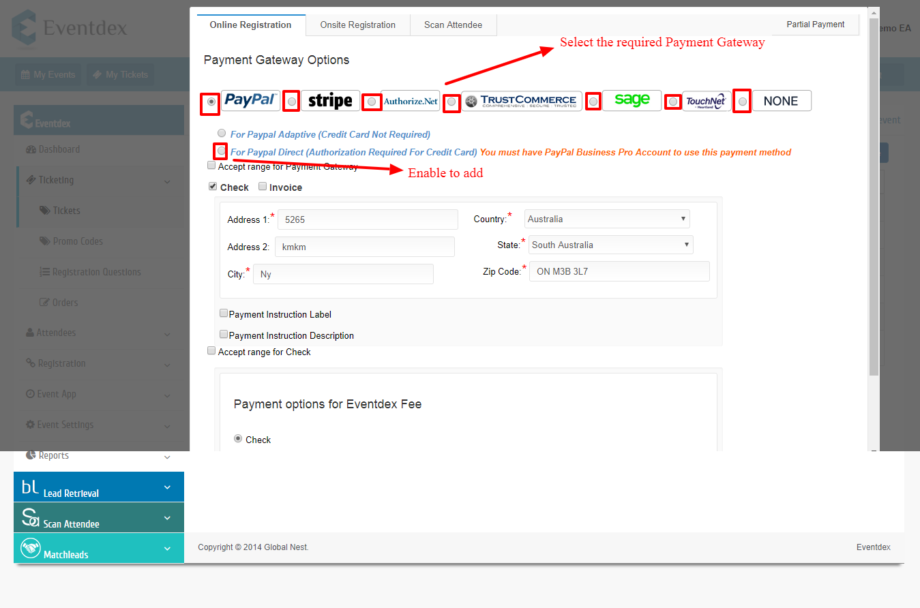Image resolution: width=920 pixels, height=608 pixels.
Task: Select For Paypal Adaptive radio option
Action: (x=221, y=133)
